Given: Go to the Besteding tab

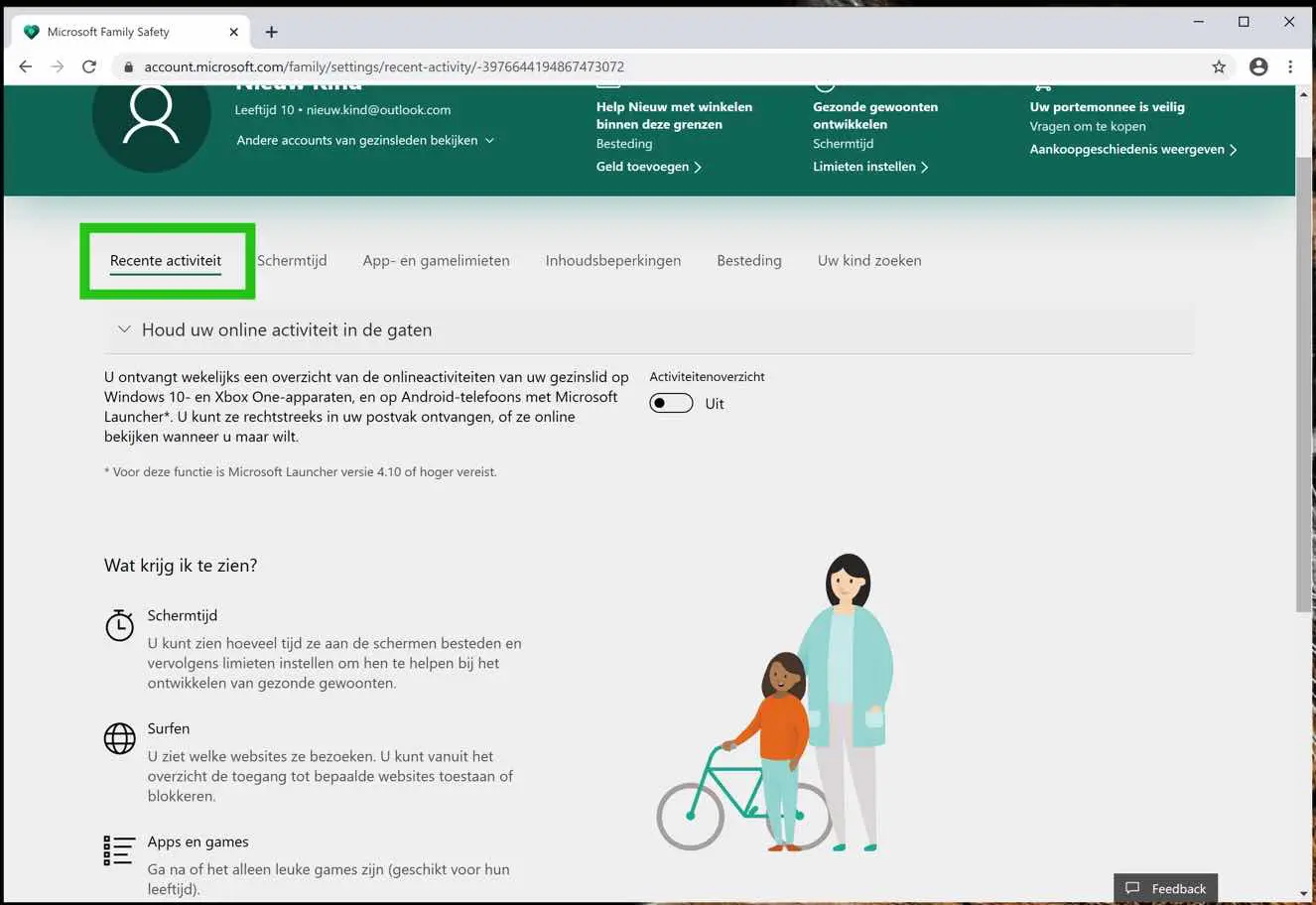Looking at the screenshot, I should (749, 261).
